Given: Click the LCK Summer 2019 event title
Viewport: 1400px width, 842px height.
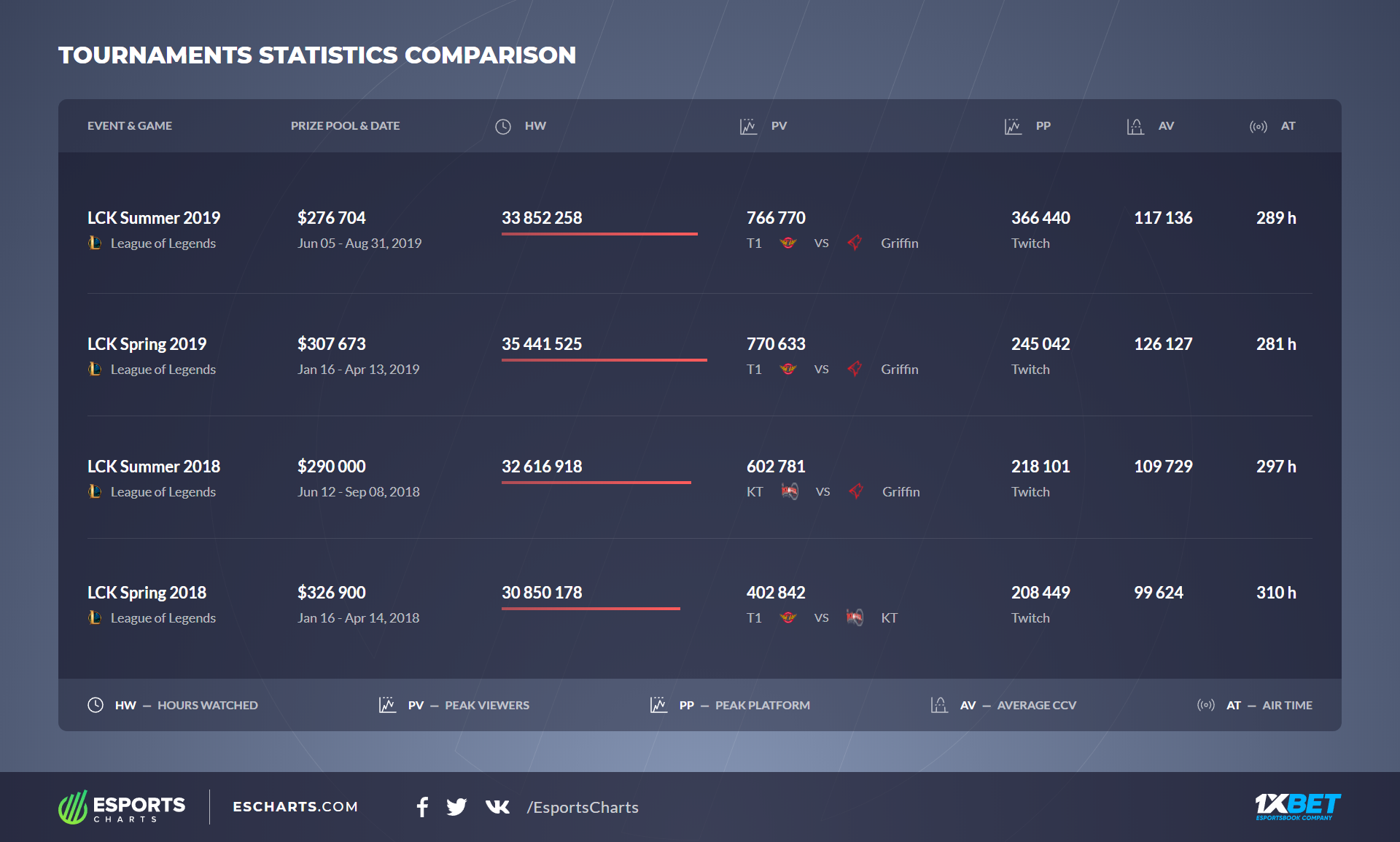Looking at the screenshot, I should coord(154,218).
